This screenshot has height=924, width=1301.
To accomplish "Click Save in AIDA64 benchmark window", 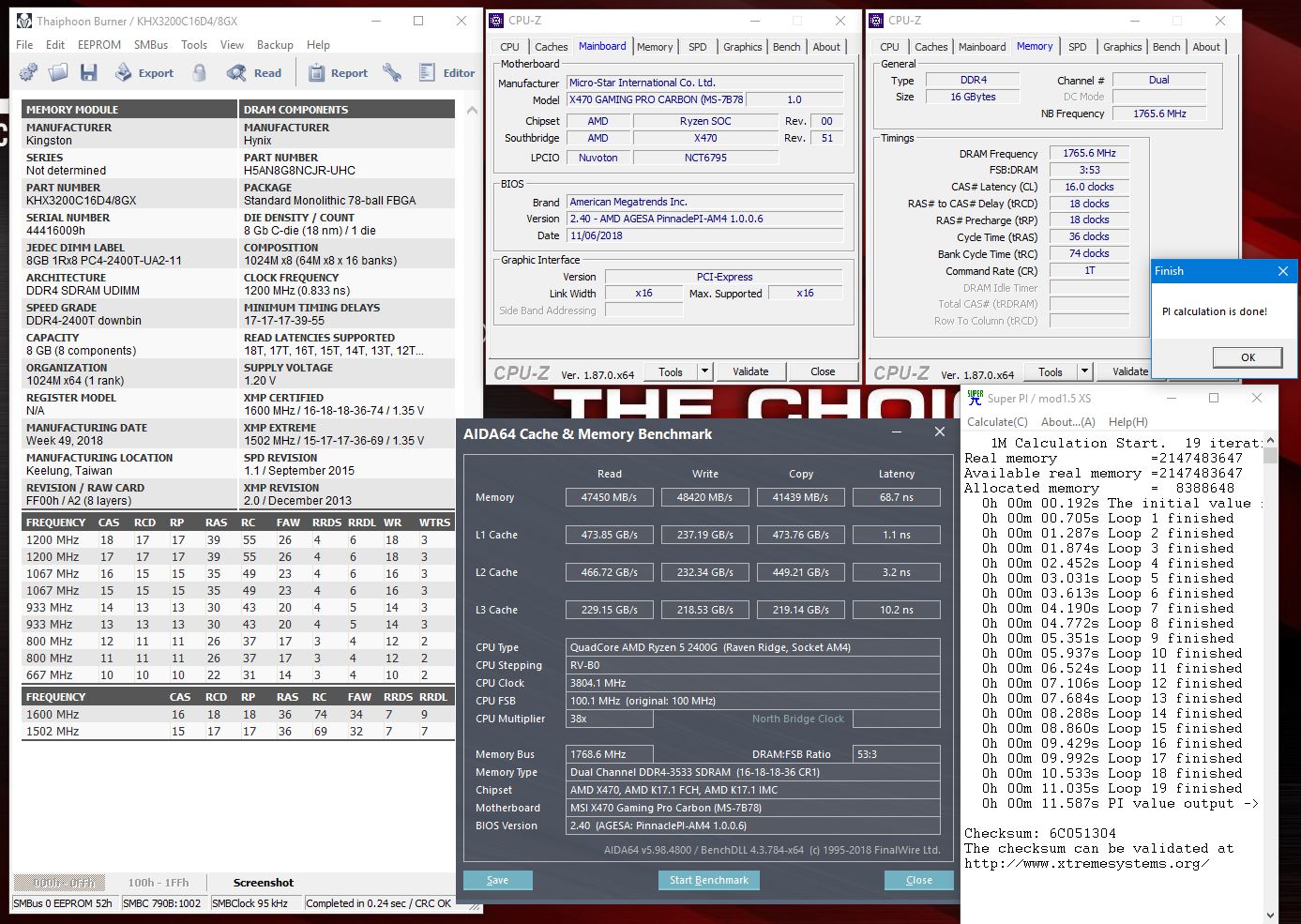I will click(x=498, y=880).
